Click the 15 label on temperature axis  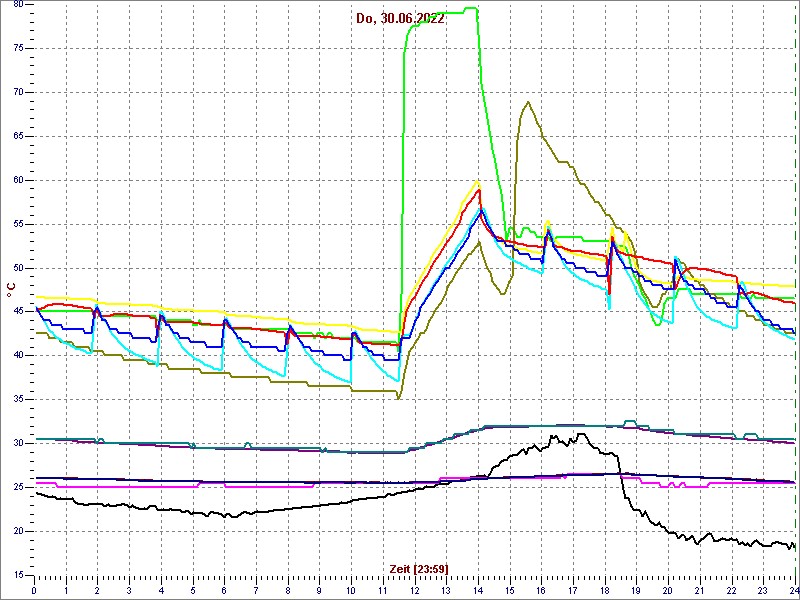(17, 574)
